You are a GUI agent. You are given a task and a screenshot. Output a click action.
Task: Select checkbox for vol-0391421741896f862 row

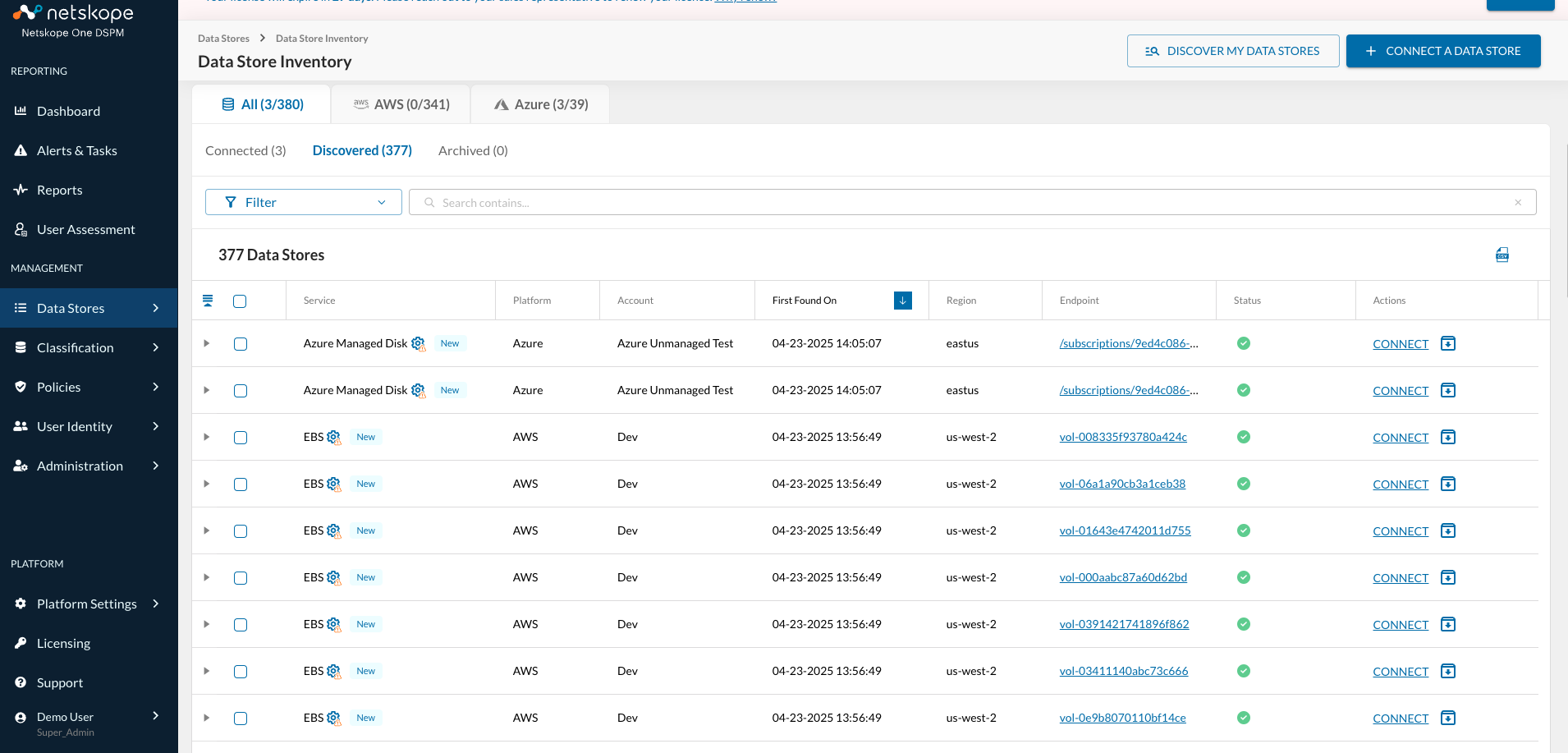(x=241, y=625)
